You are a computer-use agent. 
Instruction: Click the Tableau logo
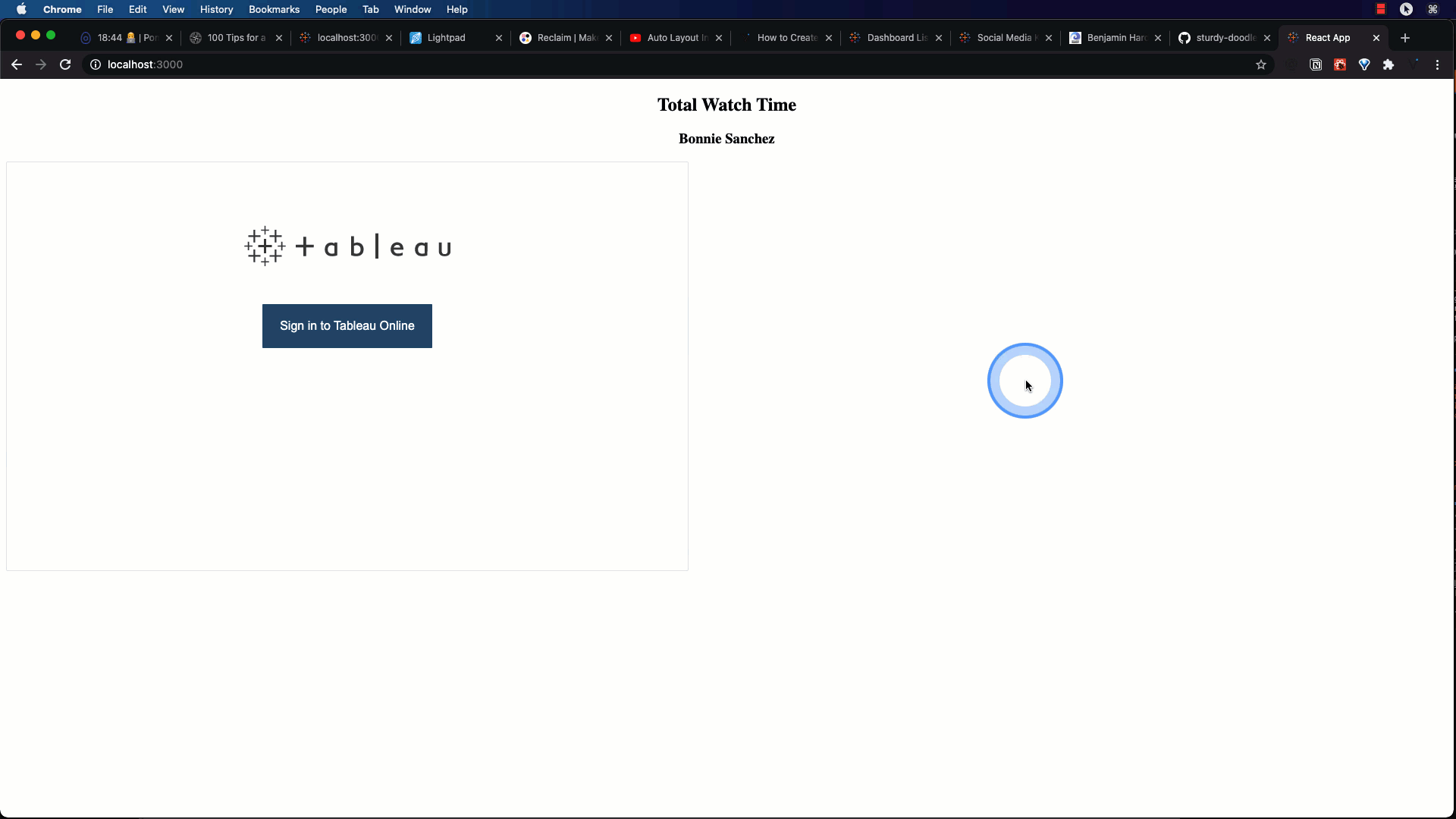[347, 246]
